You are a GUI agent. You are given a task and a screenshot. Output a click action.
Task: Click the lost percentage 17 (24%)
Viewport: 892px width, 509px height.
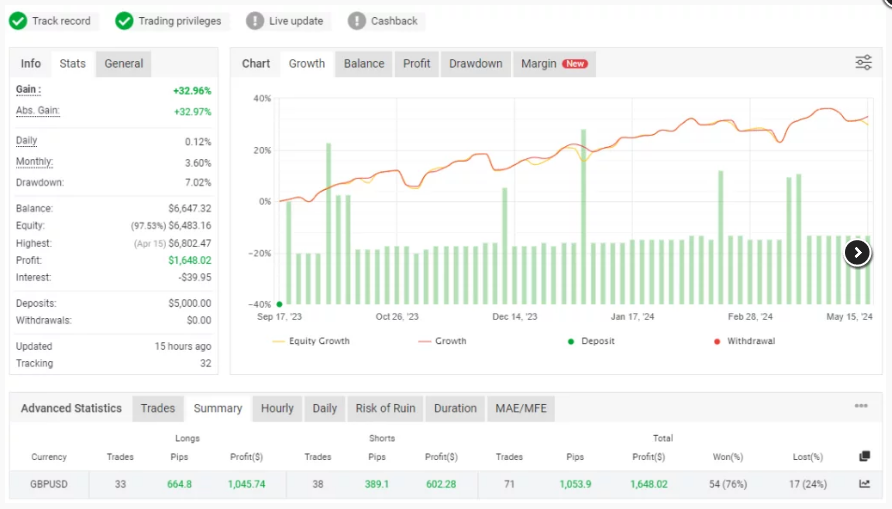click(x=808, y=484)
